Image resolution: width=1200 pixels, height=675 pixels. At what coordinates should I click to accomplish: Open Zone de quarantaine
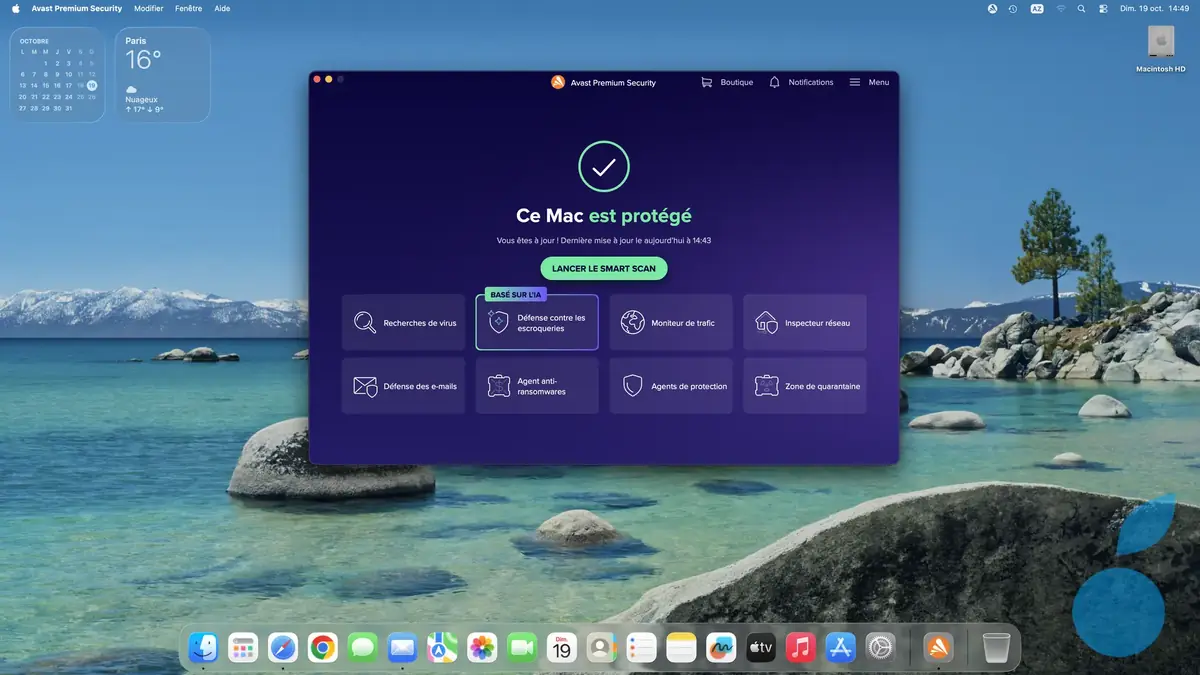point(805,385)
